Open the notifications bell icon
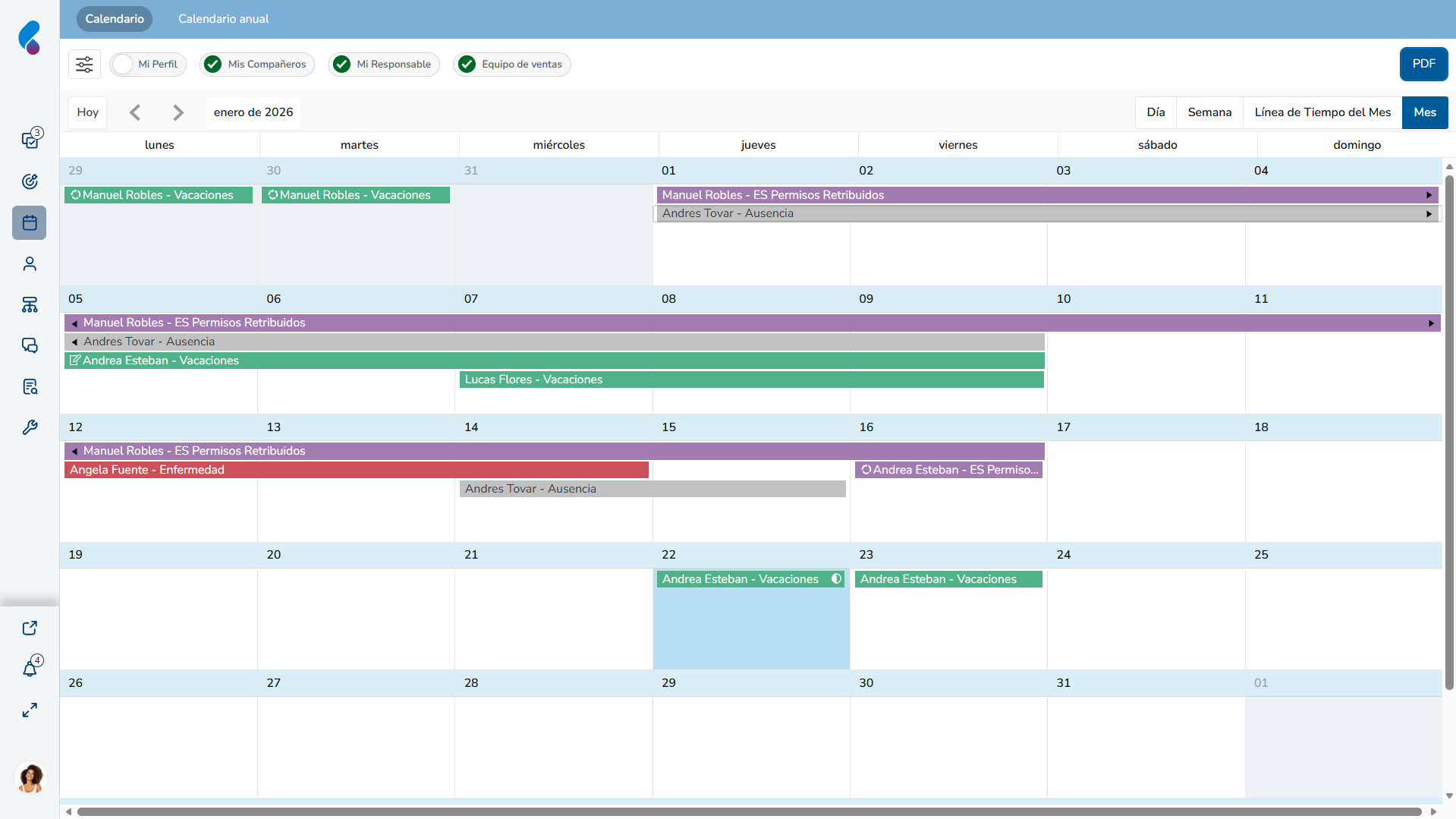The height and width of the screenshot is (819, 1456). [30, 669]
